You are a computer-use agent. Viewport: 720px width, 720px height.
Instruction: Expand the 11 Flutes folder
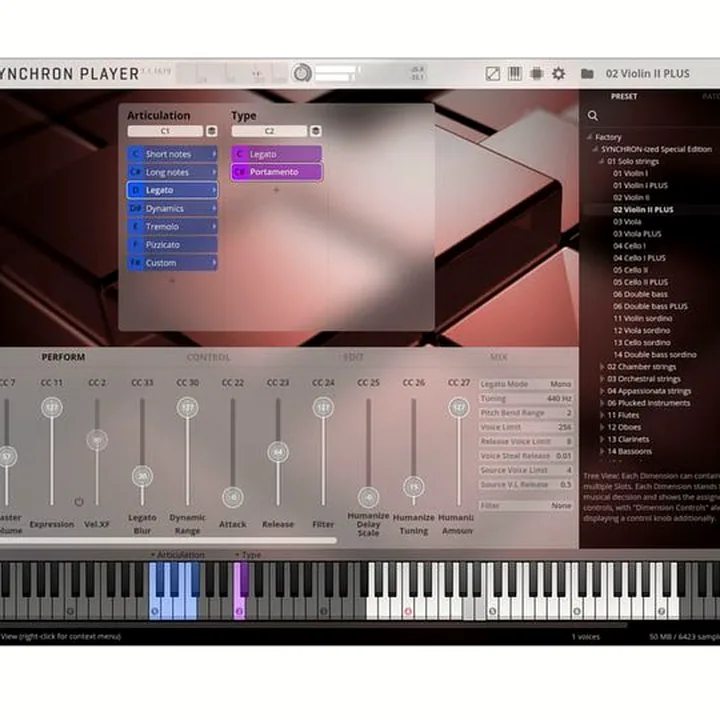point(602,415)
